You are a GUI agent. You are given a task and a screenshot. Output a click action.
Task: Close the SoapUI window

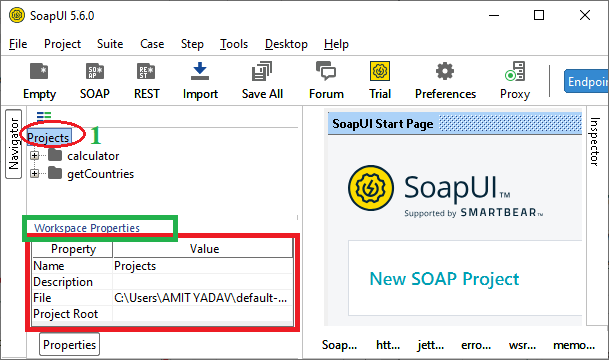[585, 16]
